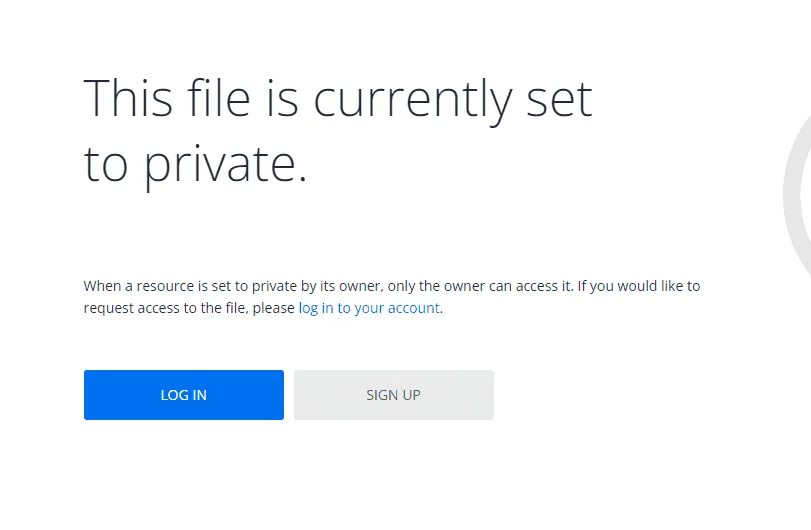
Task: Click the blue LOG IN button
Action: (184, 395)
